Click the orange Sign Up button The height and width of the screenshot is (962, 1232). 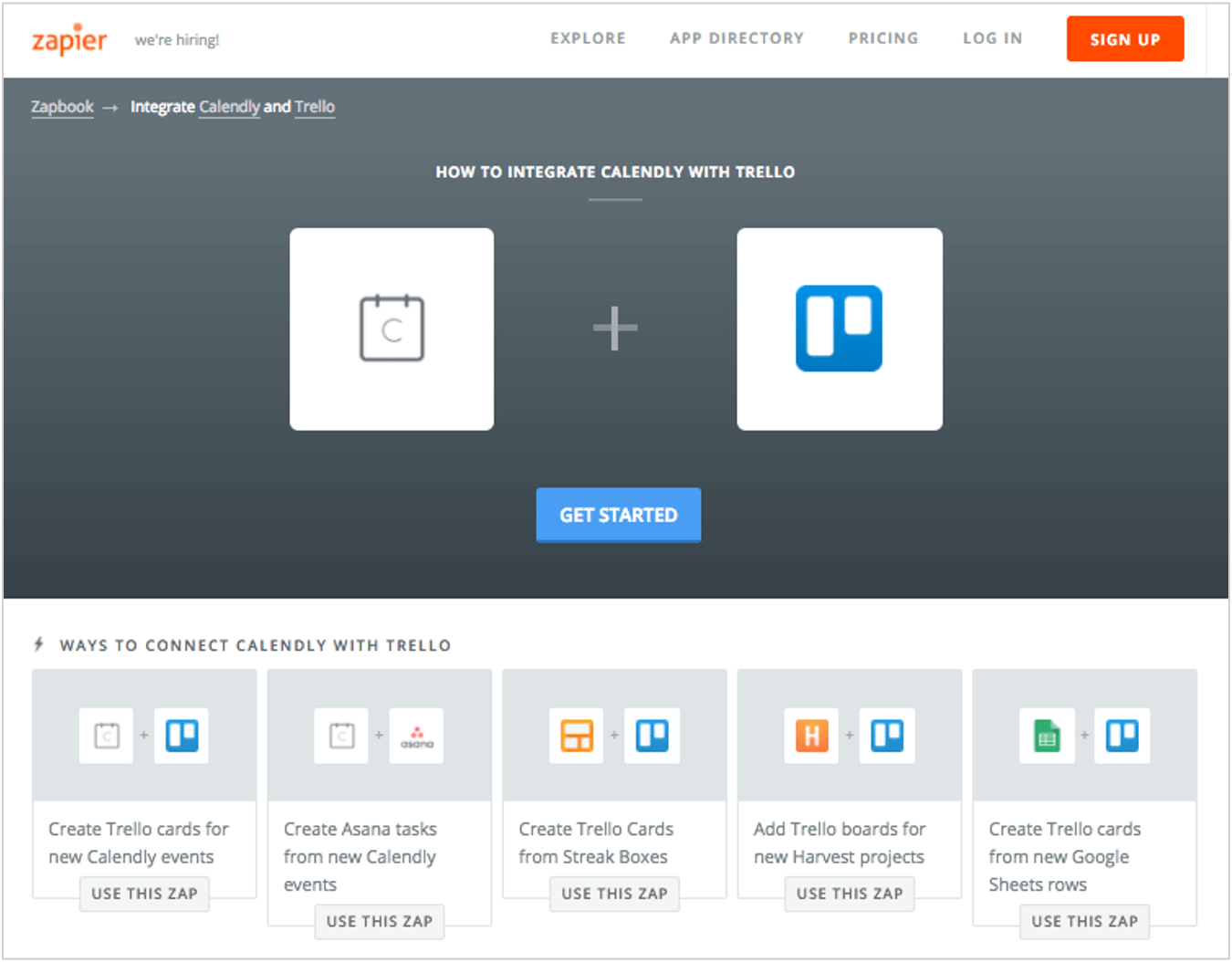[x=1125, y=39]
